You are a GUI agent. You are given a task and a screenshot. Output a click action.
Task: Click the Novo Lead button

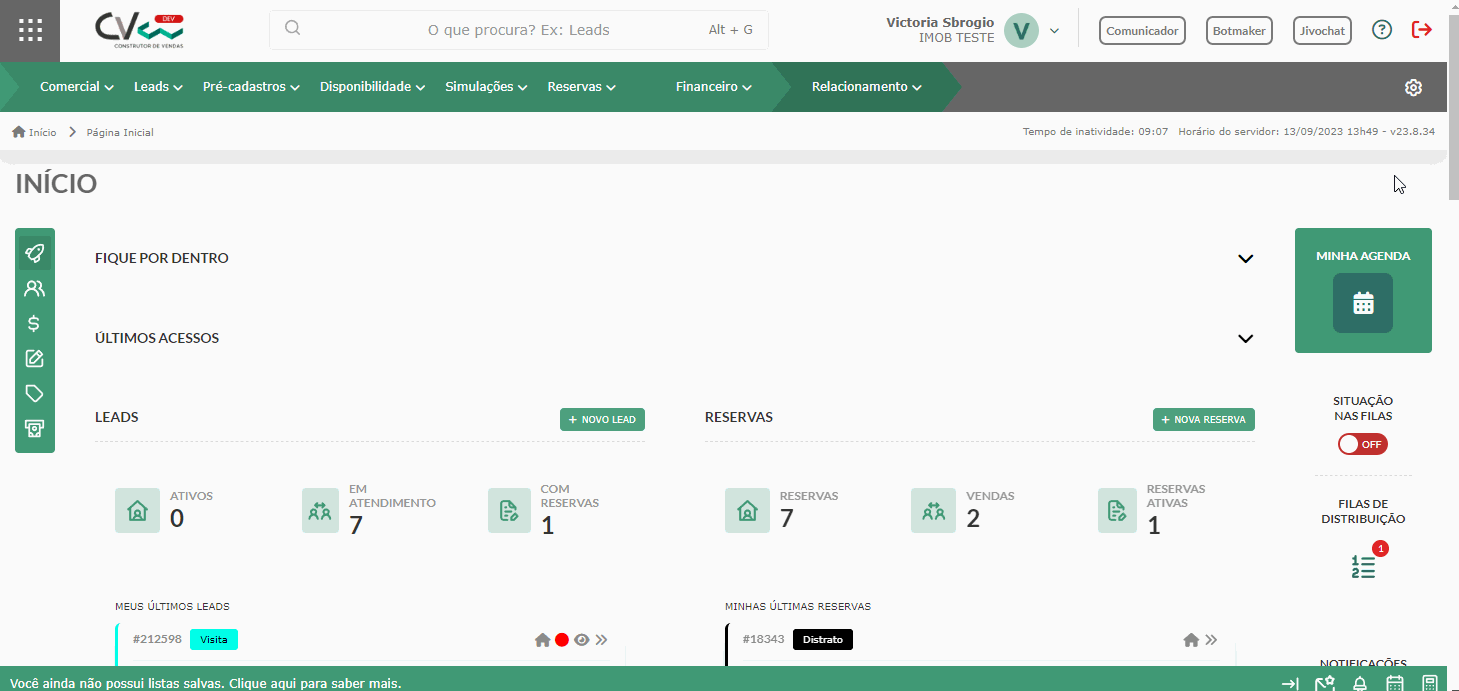coord(602,419)
